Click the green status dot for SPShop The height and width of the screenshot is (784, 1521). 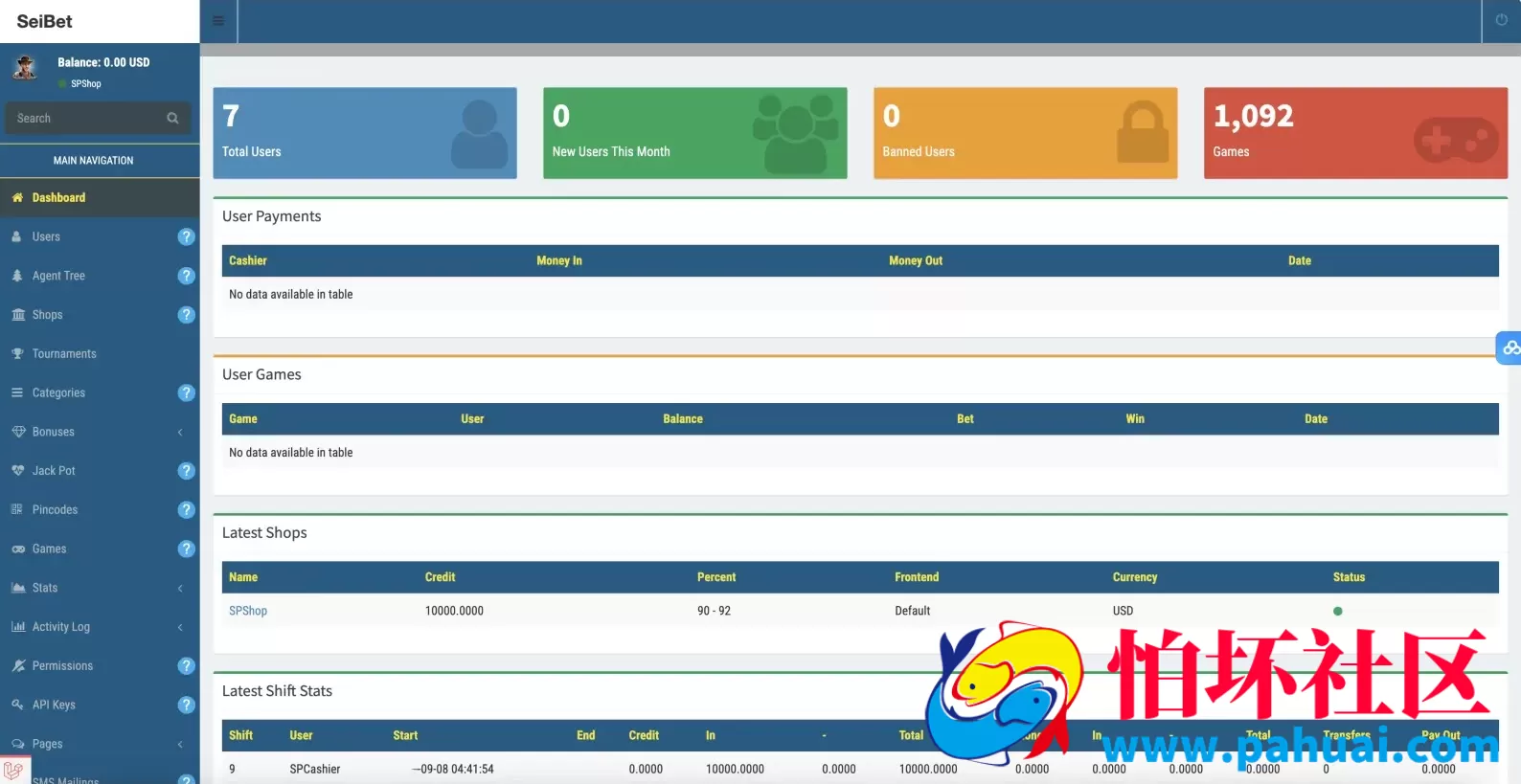coord(1338,611)
